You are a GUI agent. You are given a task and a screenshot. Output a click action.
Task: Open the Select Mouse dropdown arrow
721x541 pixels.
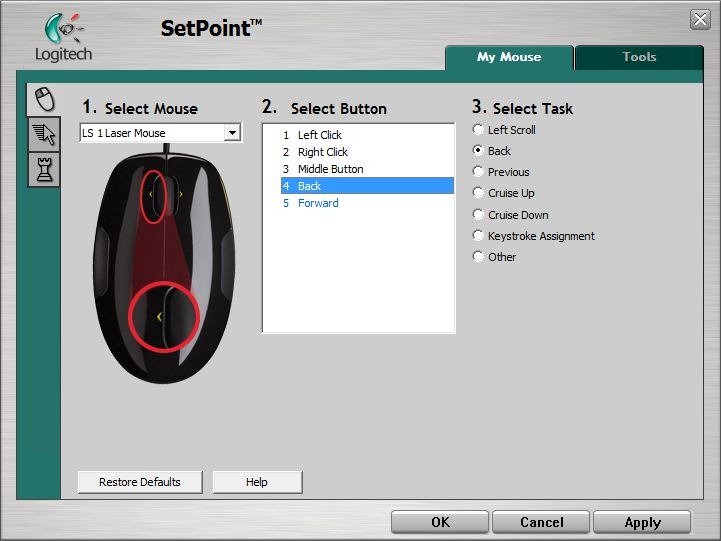pos(233,133)
